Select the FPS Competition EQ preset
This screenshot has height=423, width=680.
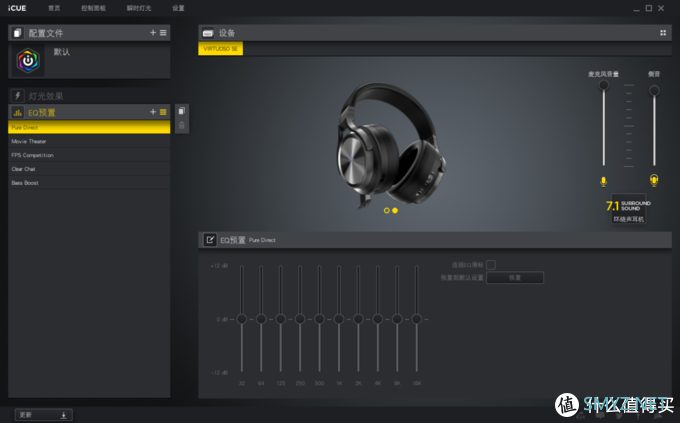[89, 155]
